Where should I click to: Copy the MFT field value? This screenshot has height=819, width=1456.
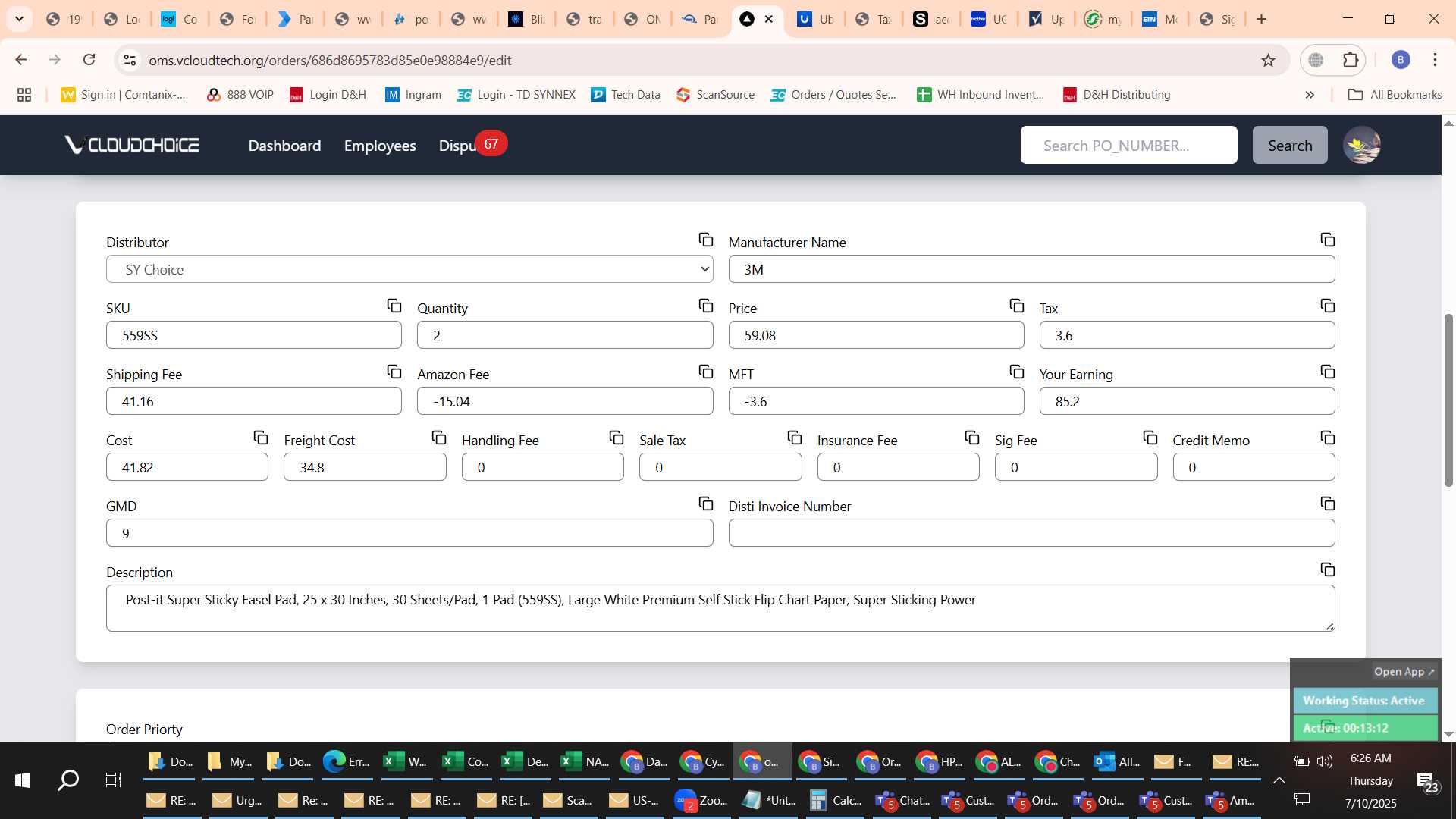click(1016, 372)
